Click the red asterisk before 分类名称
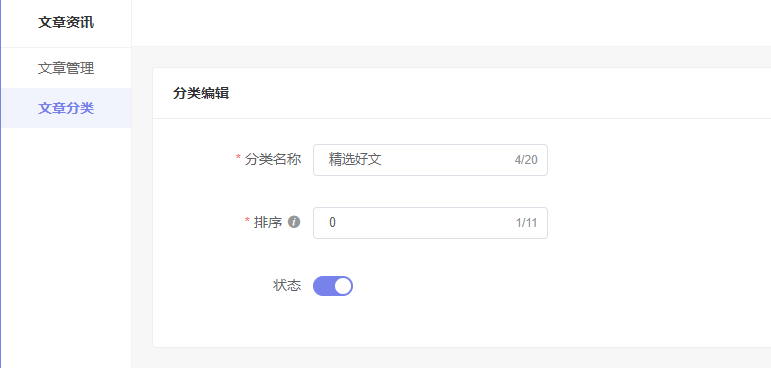Screen dimensions: 771x368 [x=238, y=159]
